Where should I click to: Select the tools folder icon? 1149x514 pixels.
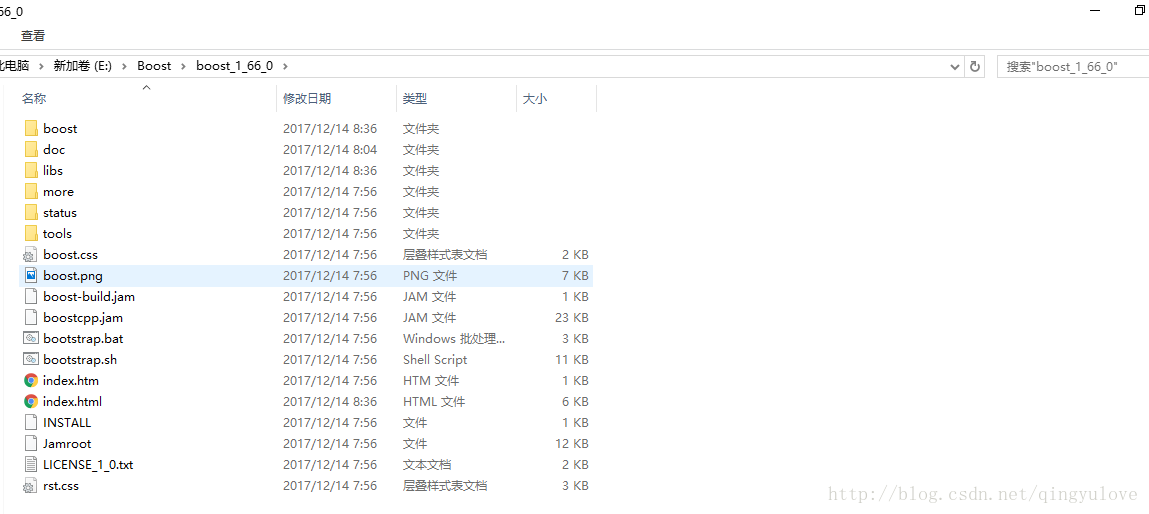[x=31, y=233]
